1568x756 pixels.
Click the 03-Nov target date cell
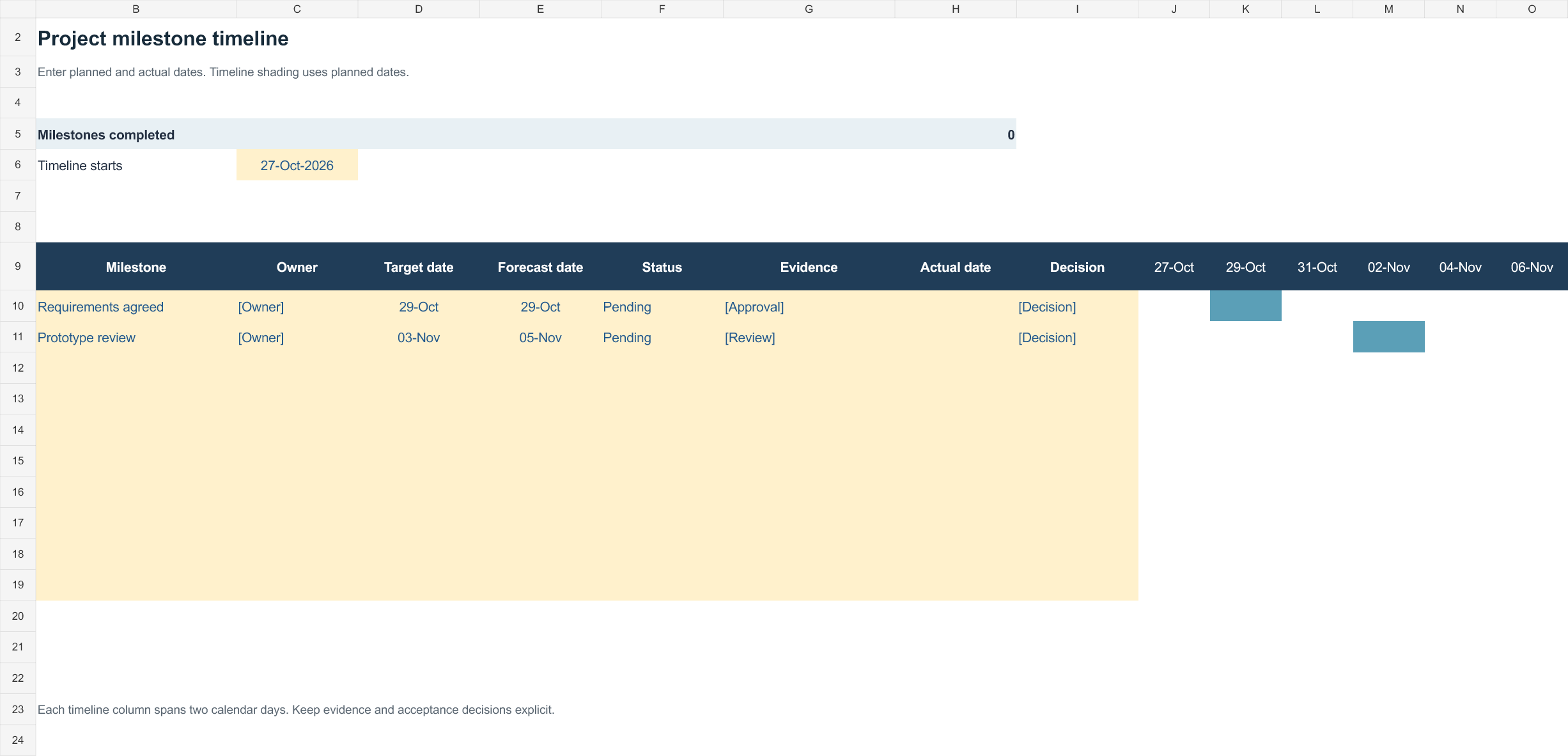419,337
